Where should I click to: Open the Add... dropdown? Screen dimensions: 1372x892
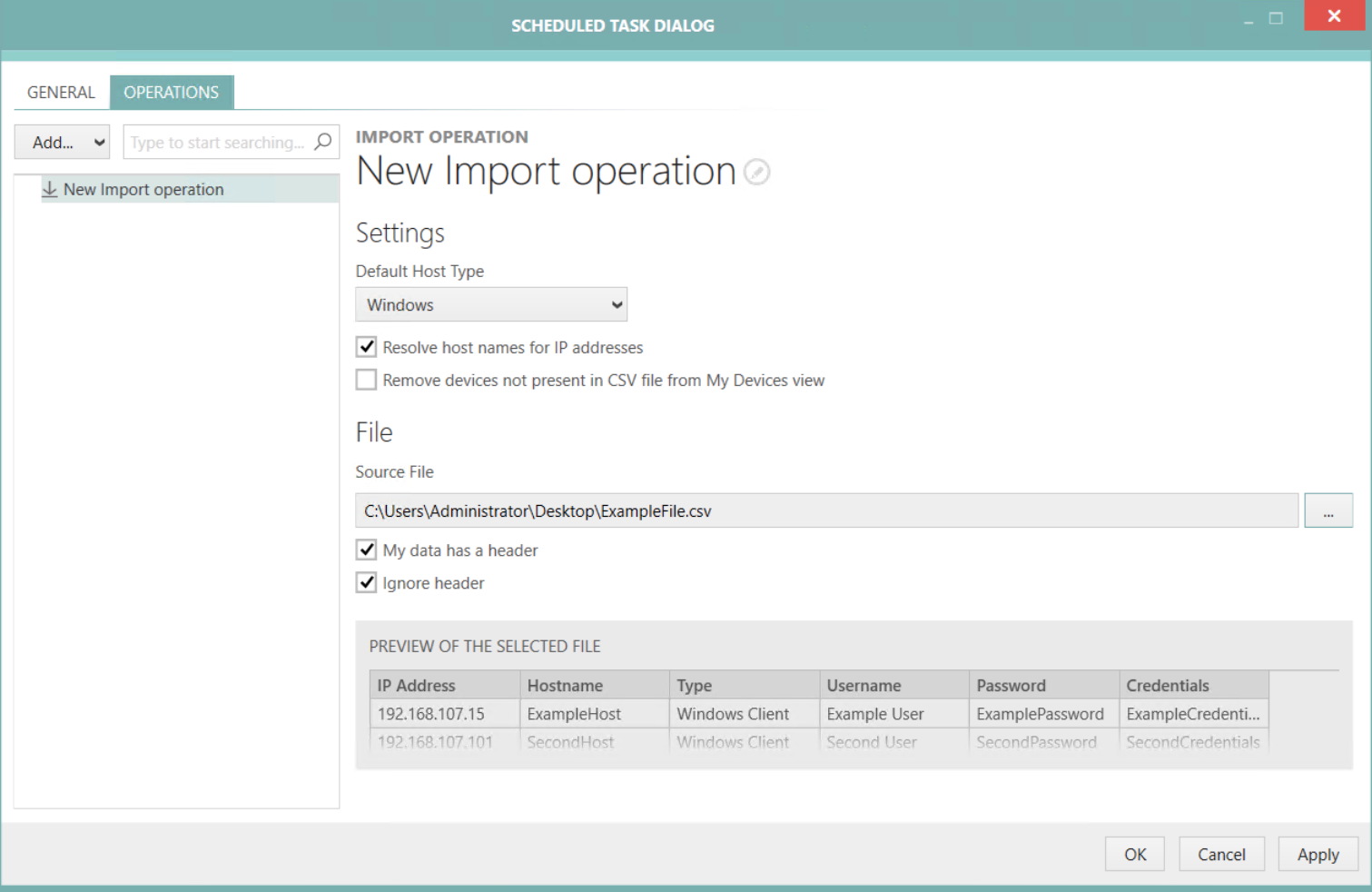pos(63,143)
